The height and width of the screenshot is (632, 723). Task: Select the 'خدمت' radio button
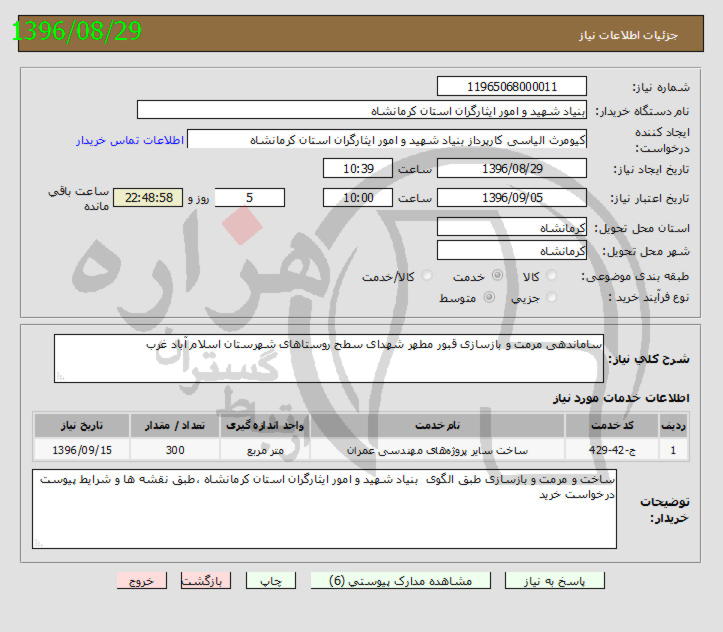tap(497, 275)
